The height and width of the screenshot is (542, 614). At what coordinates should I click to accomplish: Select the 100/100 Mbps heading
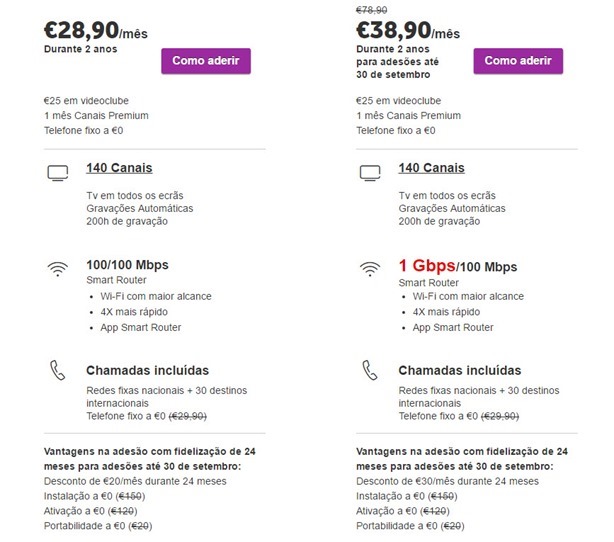[x=127, y=265]
